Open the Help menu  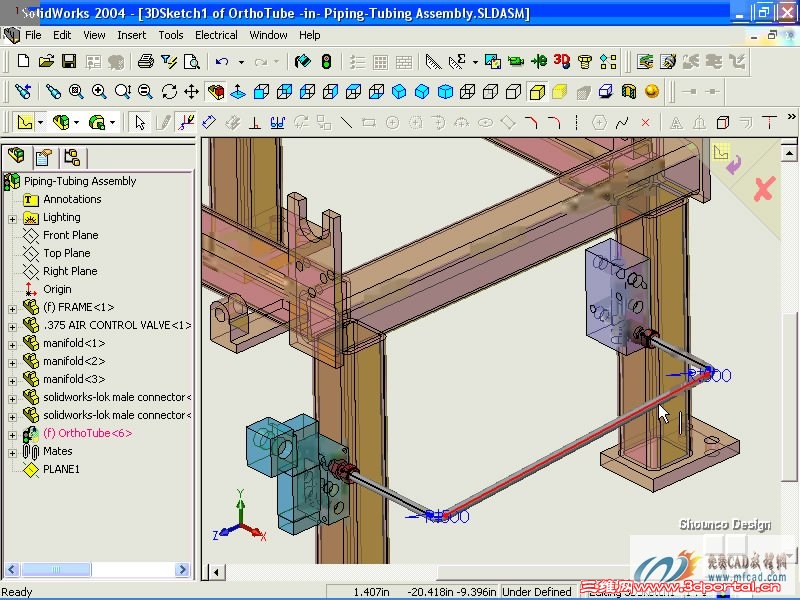point(310,35)
